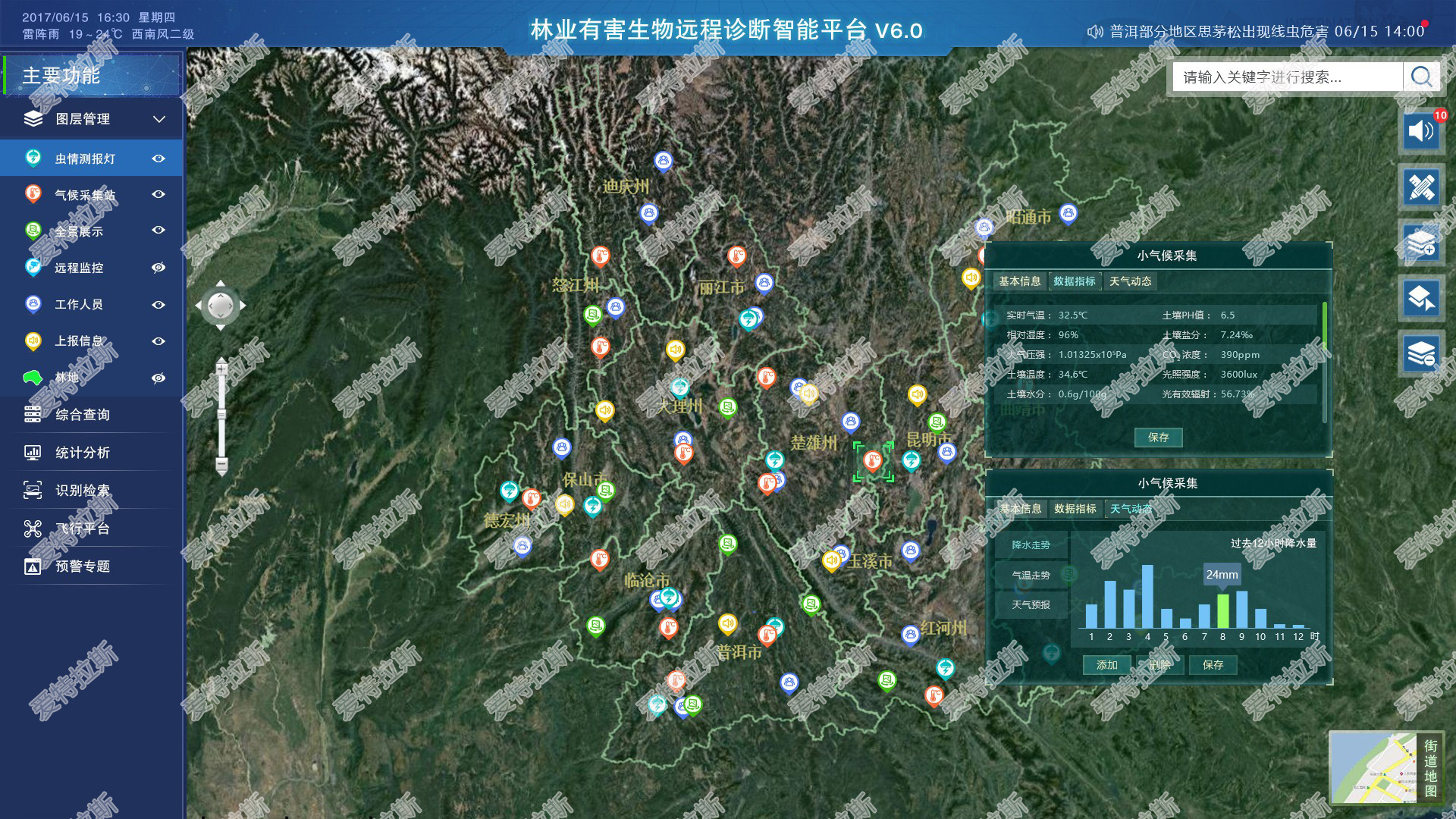Click 保存 button in the data indicators panel

click(1158, 438)
